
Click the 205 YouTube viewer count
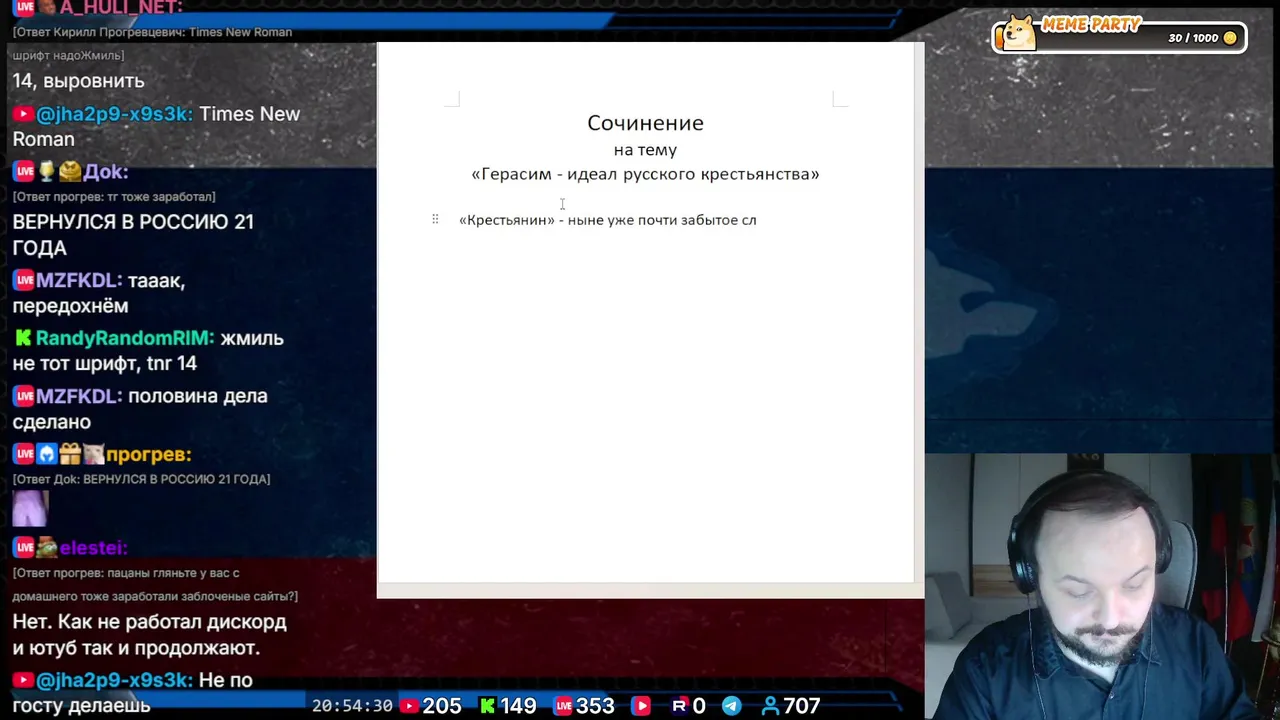[441, 706]
